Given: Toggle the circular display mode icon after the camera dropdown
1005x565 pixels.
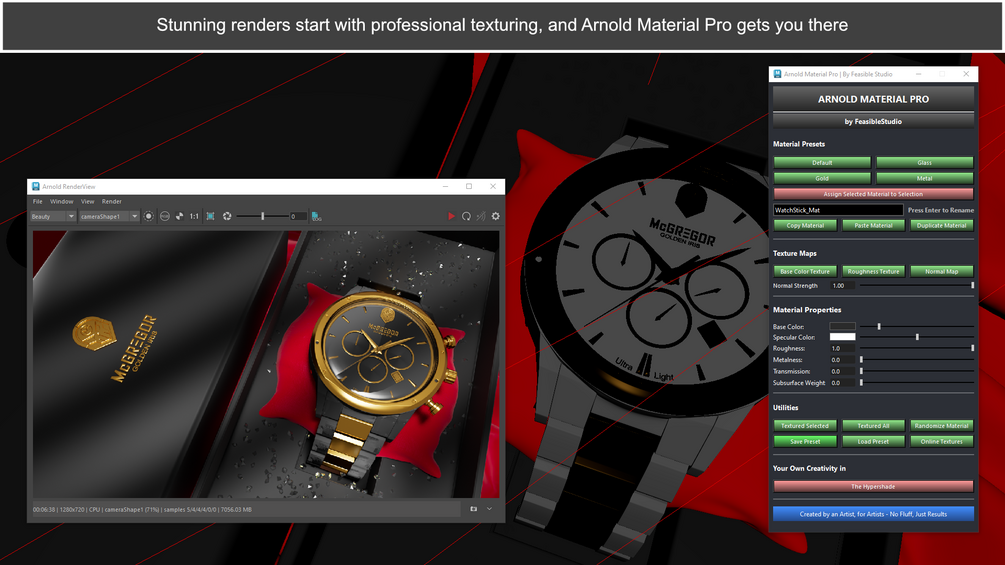Looking at the screenshot, I should click(x=149, y=217).
